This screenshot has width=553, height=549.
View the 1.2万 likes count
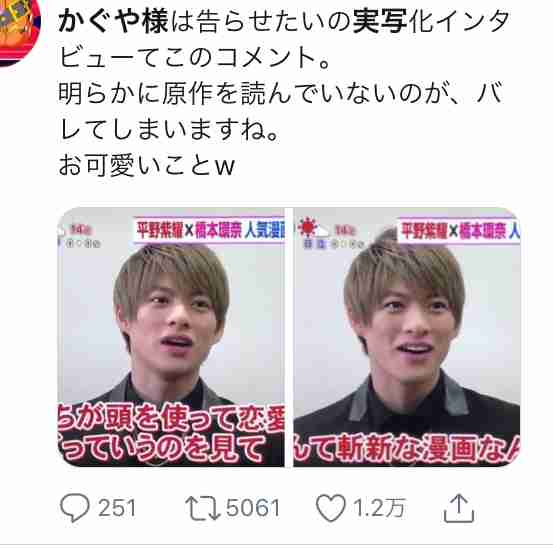click(378, 508)
